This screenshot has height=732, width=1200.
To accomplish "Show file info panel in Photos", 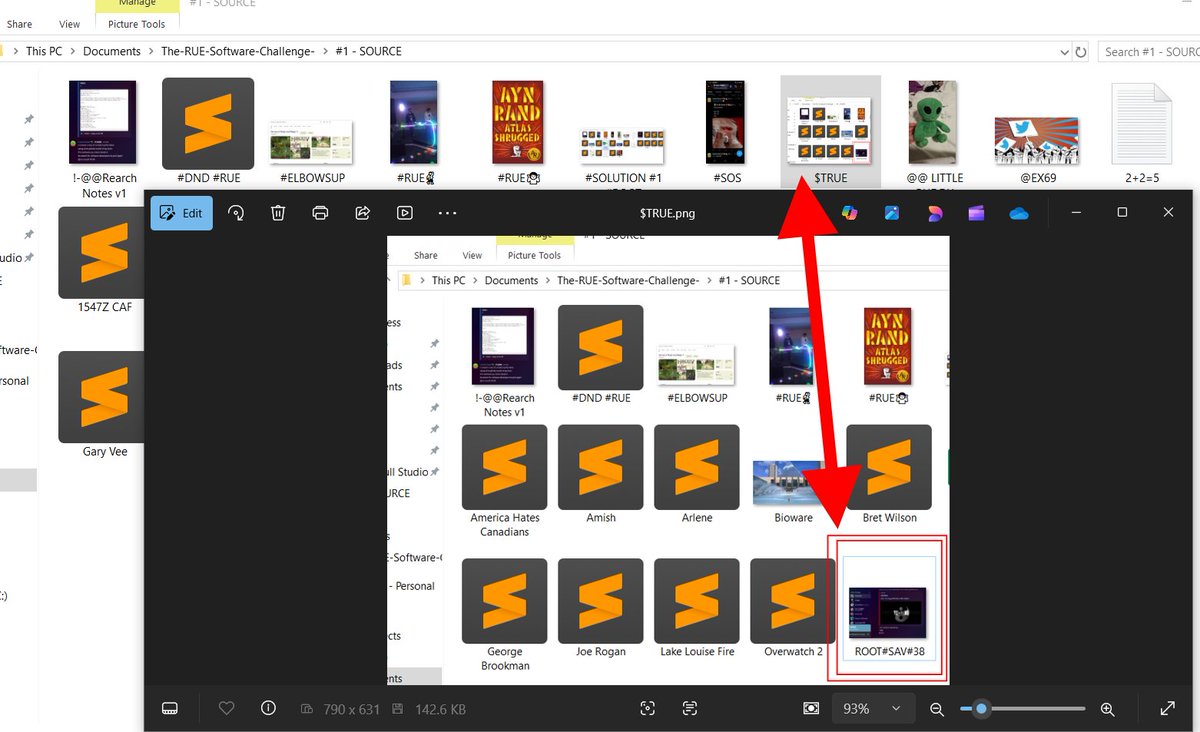I will click(x=268, y=708).
